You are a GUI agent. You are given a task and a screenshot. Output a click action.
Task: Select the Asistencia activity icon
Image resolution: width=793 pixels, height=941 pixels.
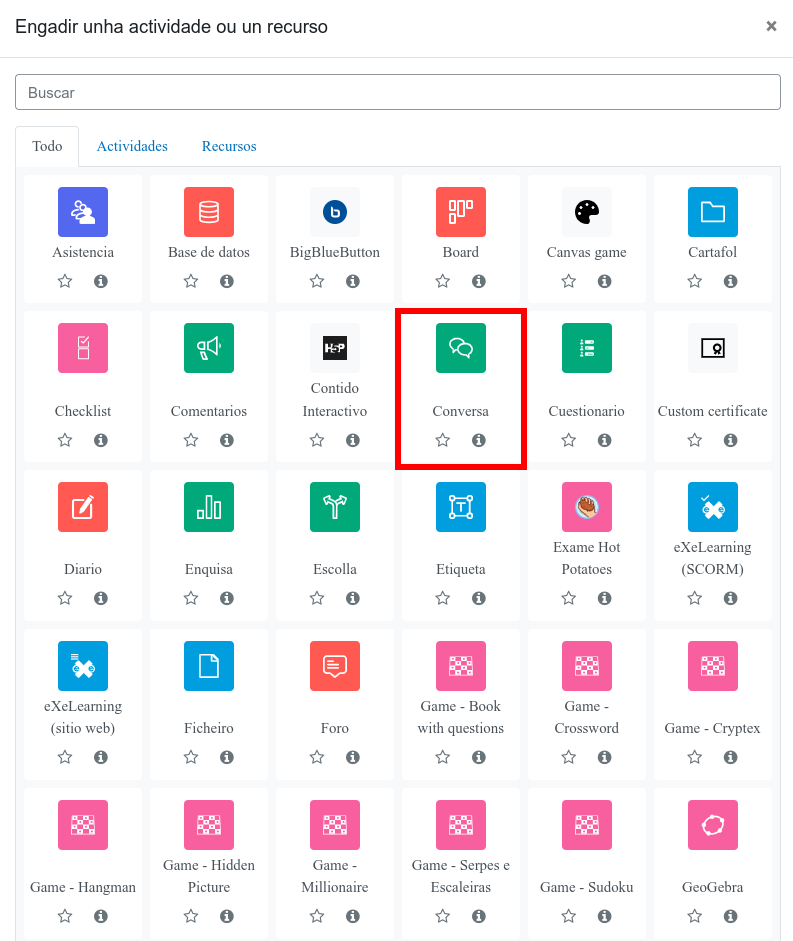(x=83, y=212)
